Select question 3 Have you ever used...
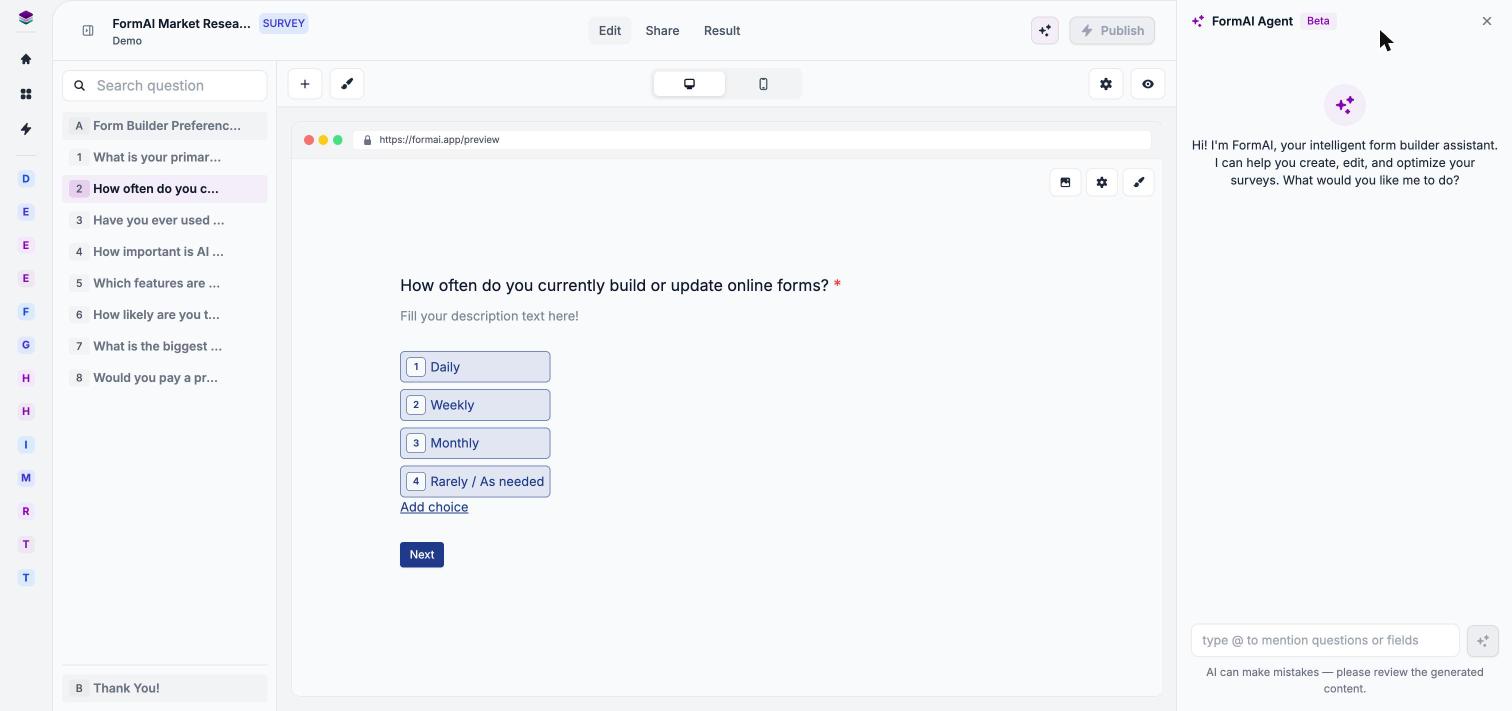Image resolution: width=1512 pixels, height=711 pixels. pyautogui.click(x=165, y=220)
